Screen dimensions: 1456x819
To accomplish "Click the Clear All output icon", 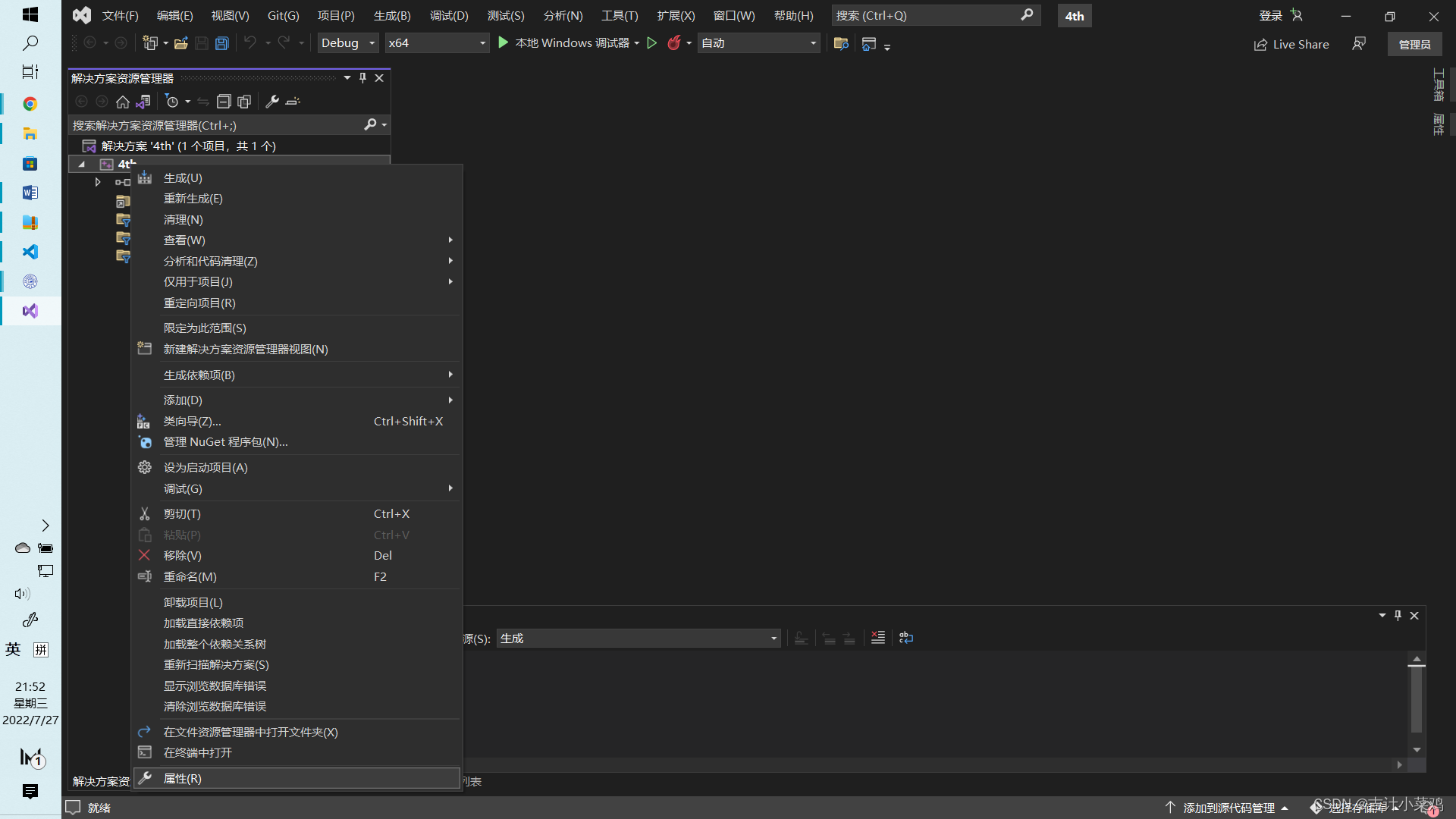I will [878, 638].
